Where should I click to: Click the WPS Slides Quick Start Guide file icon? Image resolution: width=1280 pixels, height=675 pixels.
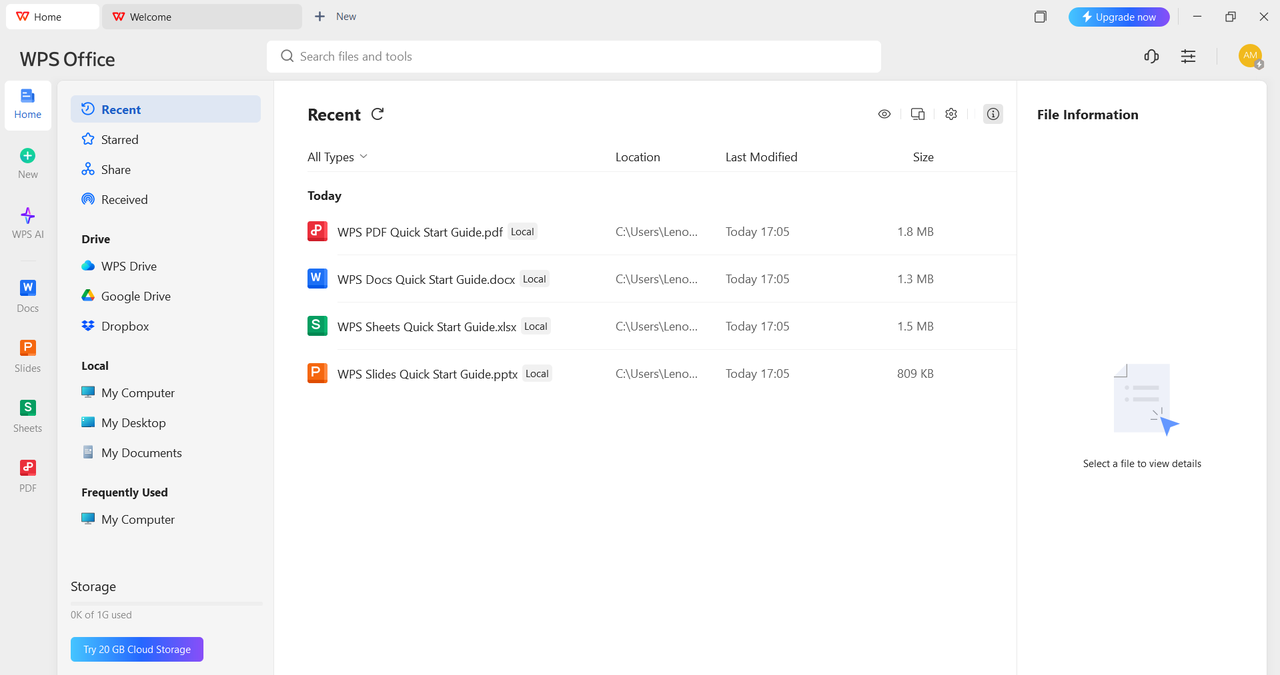[317, 373]
